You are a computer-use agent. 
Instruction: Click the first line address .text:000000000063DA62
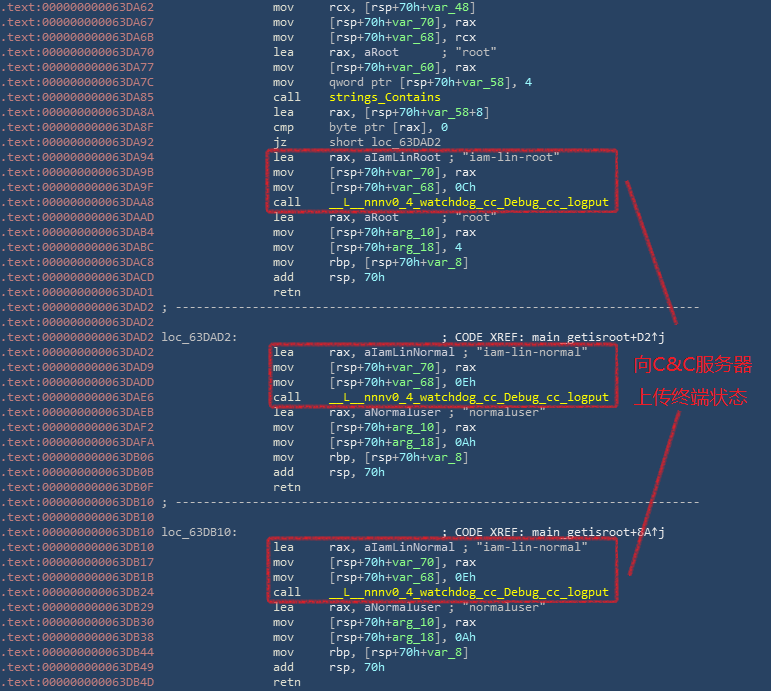click(x=78, y=7)
